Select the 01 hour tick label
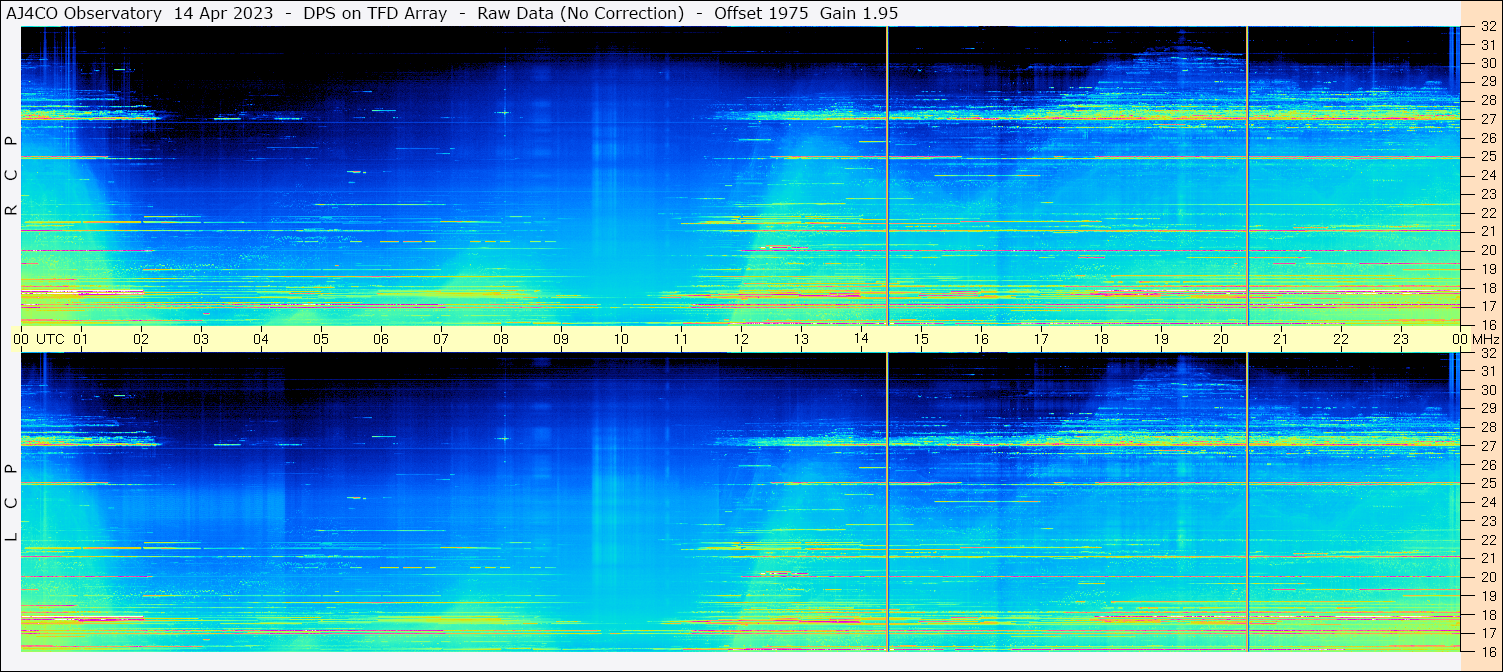The height and width of the screenshot is (672, 1503). click(81, 339)
